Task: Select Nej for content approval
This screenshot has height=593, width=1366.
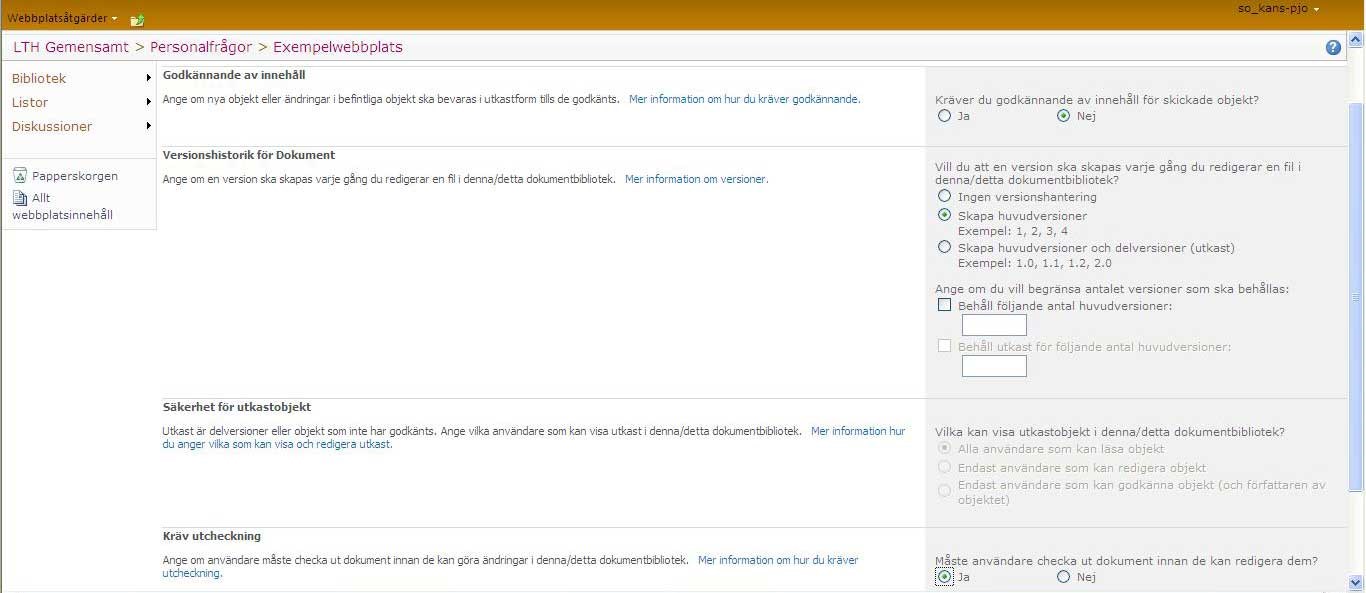Action: [x=1063, y=116]
